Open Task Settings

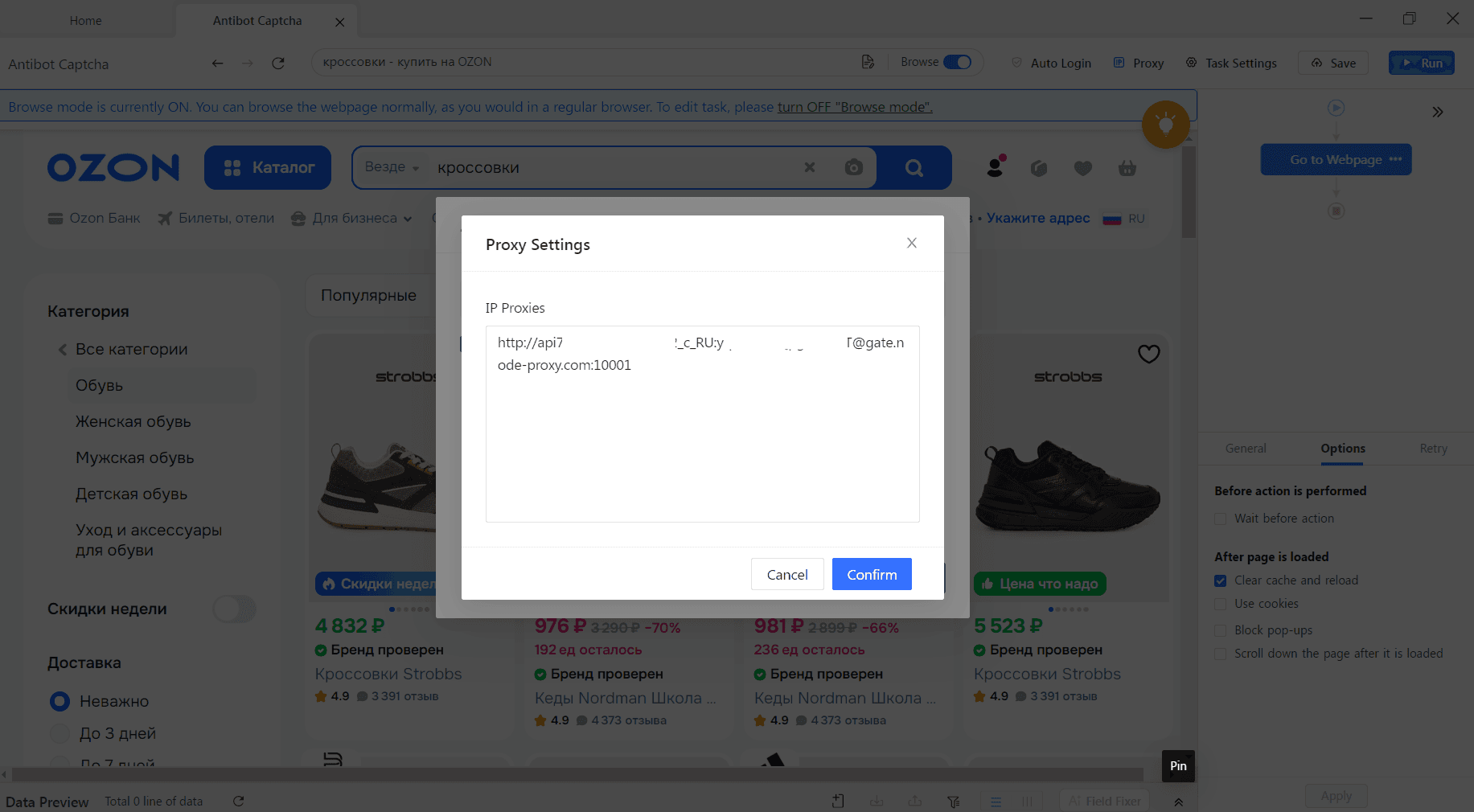(1231, 63)
